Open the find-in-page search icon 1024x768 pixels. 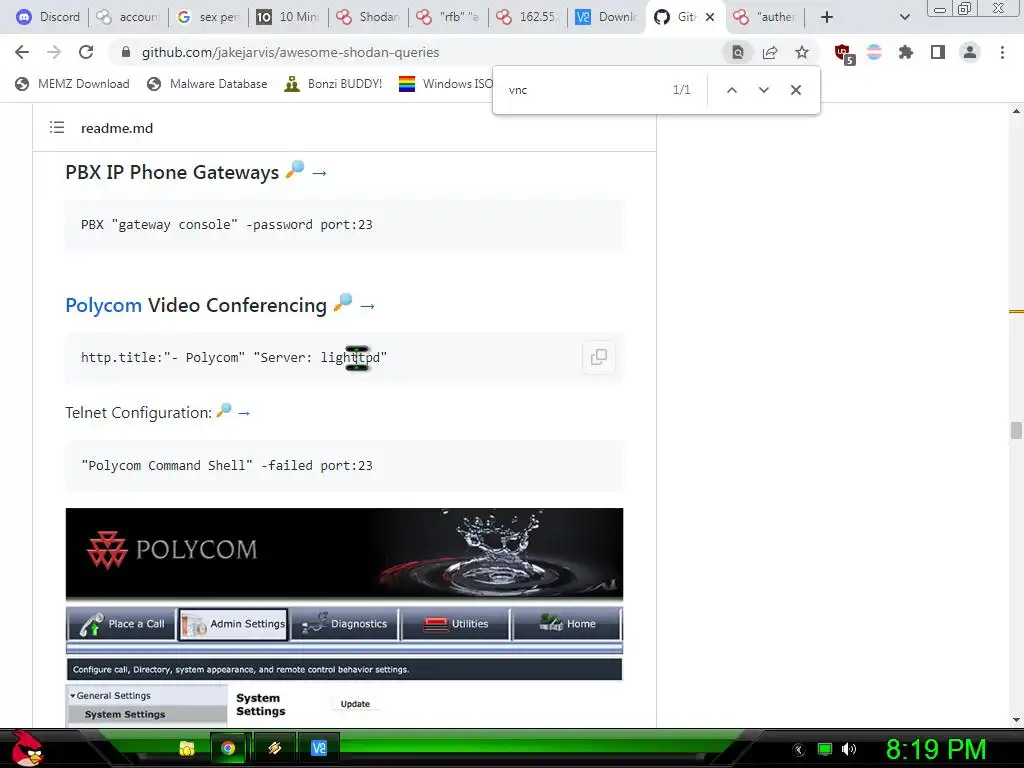pos(737,52)
